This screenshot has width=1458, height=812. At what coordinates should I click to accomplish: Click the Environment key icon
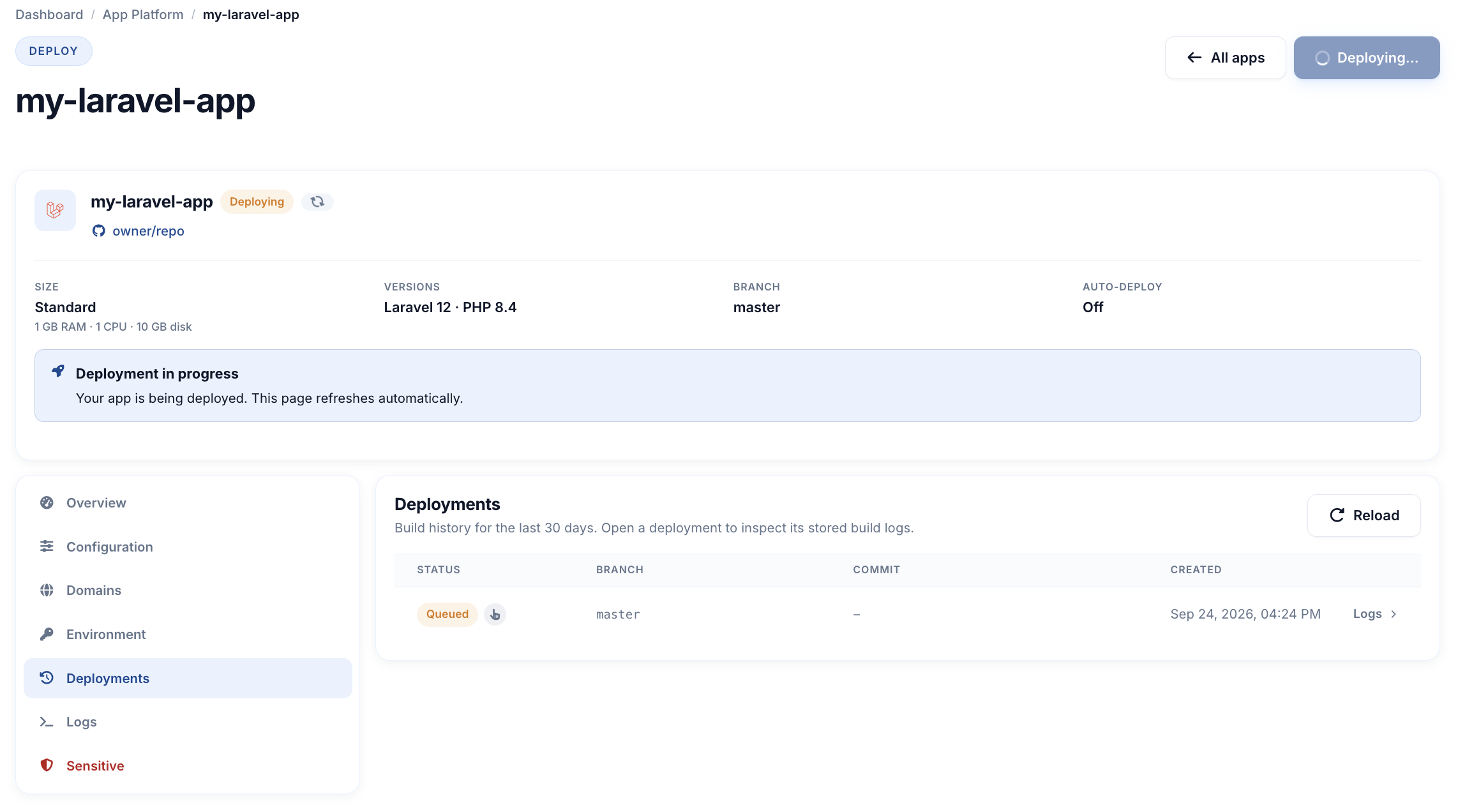pos(47,634)
